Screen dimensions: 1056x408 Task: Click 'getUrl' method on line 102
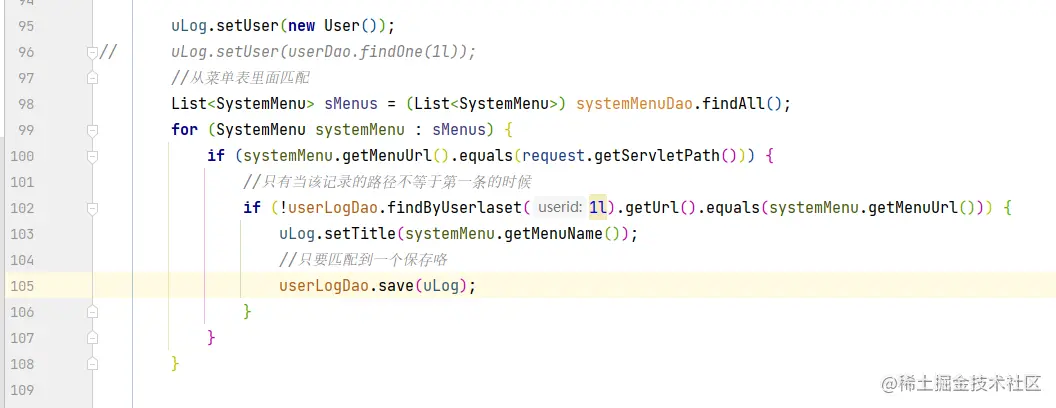coord(652,208)
